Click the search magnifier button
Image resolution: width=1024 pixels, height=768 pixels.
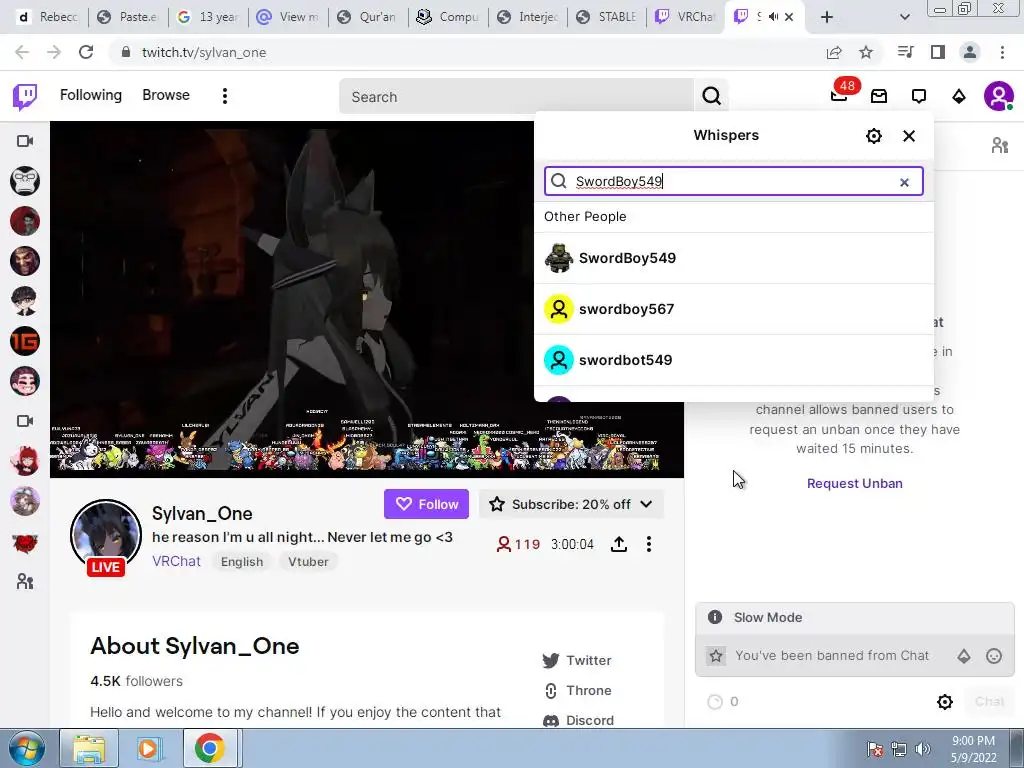[x=711, y=97]
